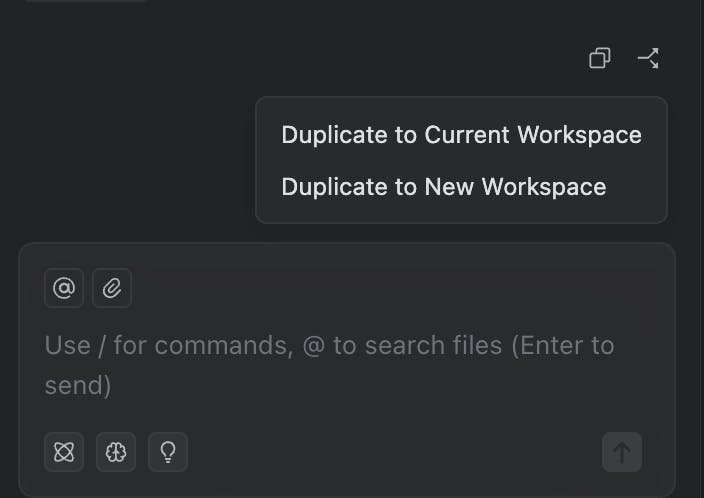Submit with the arrow button in input box
Image resolution: width=704 pixels, height=498 pixels.
click(x=622, y=452)
